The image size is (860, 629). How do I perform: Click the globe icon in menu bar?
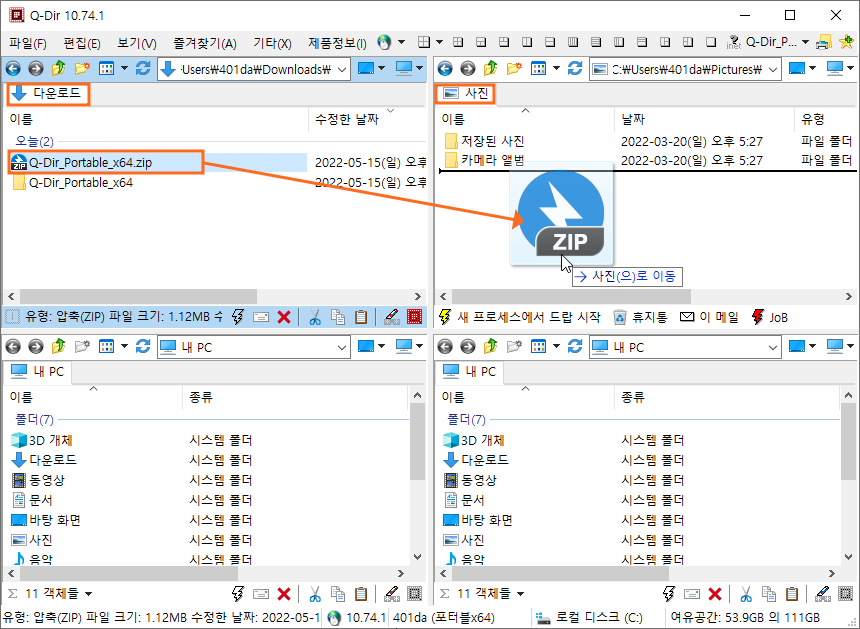click(x=384, y=42)
